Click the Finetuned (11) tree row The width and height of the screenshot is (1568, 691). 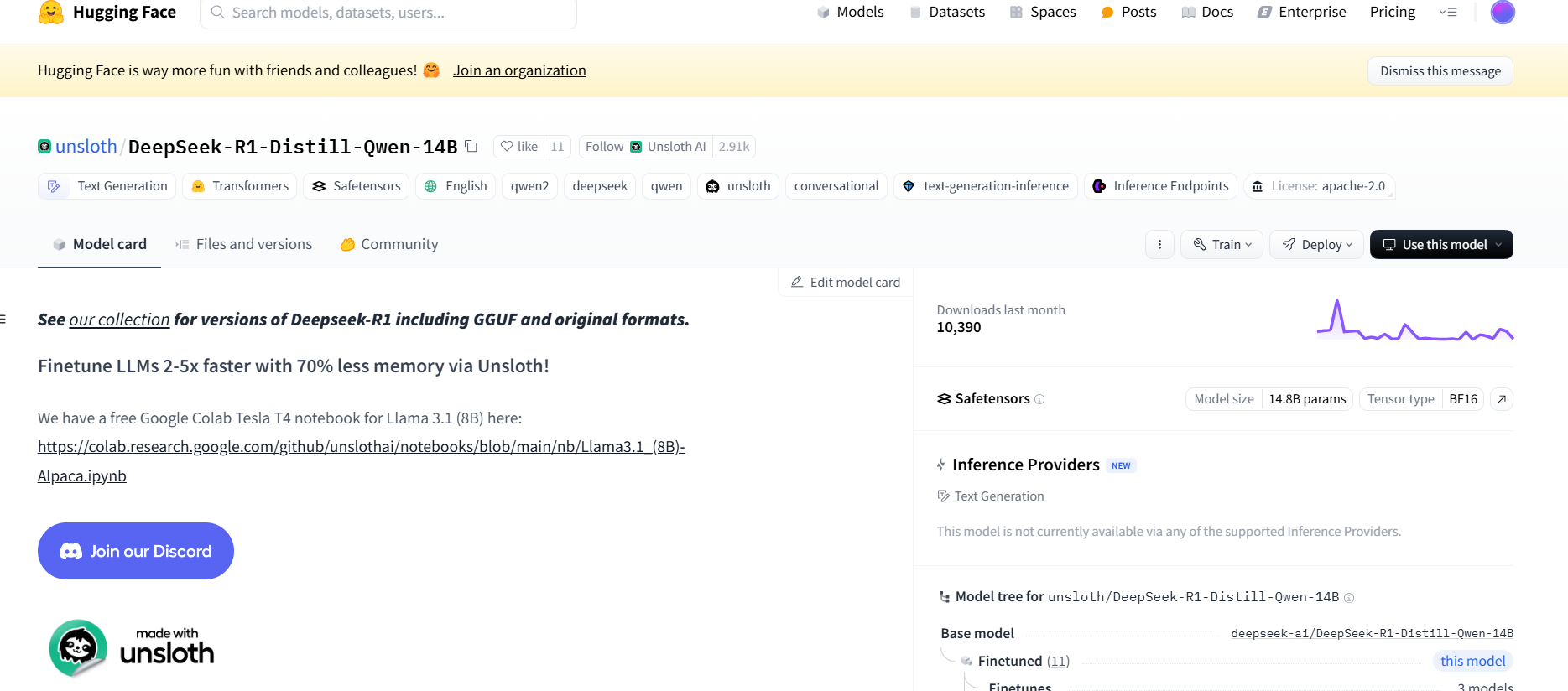click(x=1024, y=662)
